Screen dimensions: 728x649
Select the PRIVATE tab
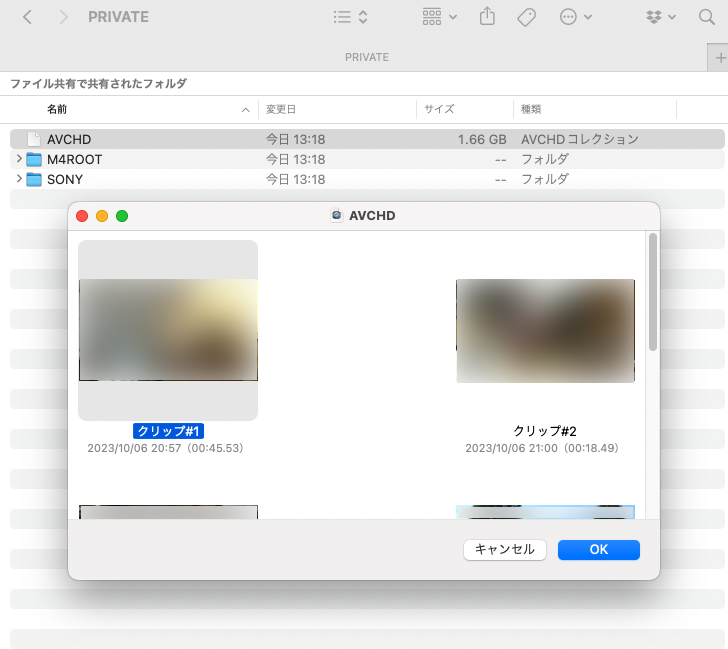click(x=367, y=57)
